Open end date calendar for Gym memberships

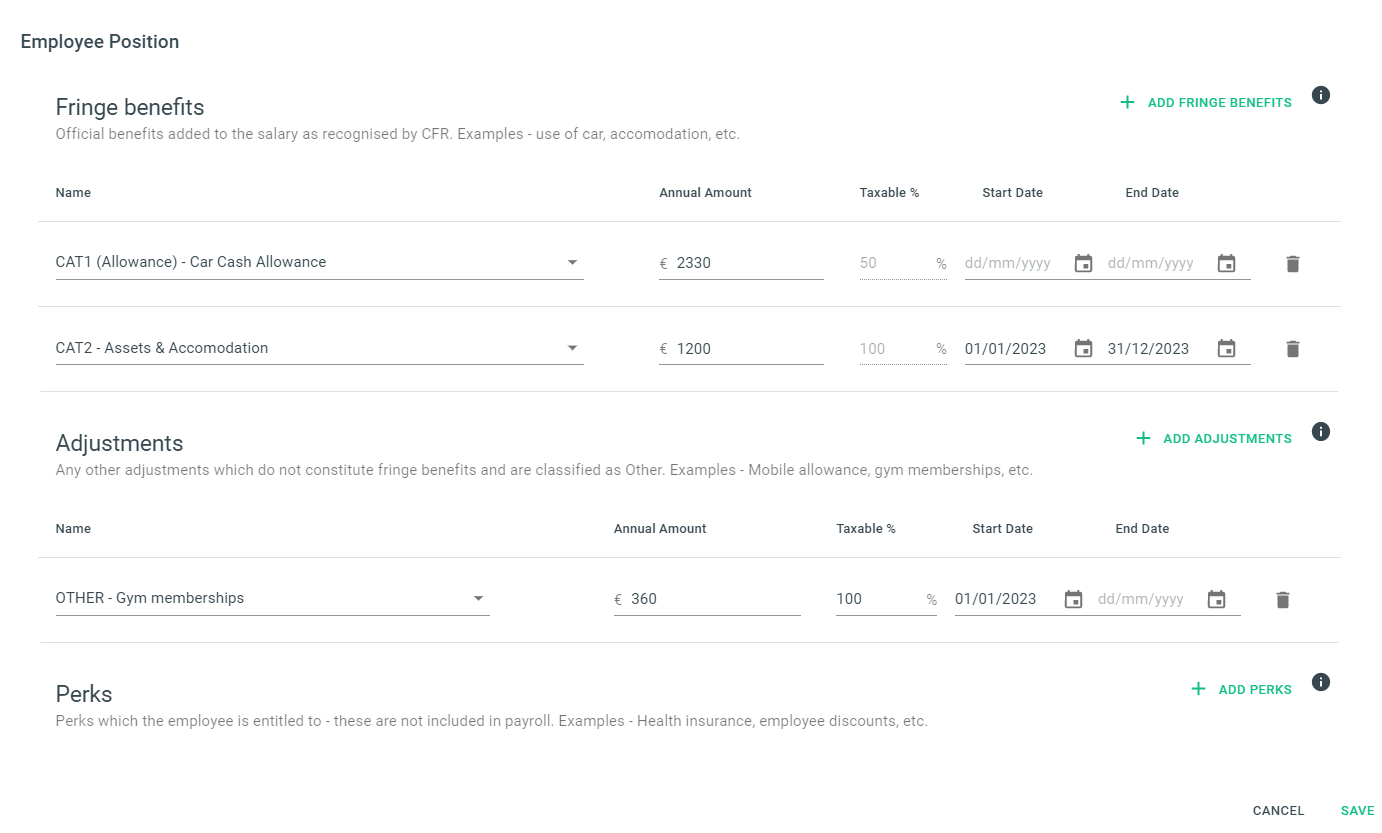pyautogui.click(x=1216, y=600)
